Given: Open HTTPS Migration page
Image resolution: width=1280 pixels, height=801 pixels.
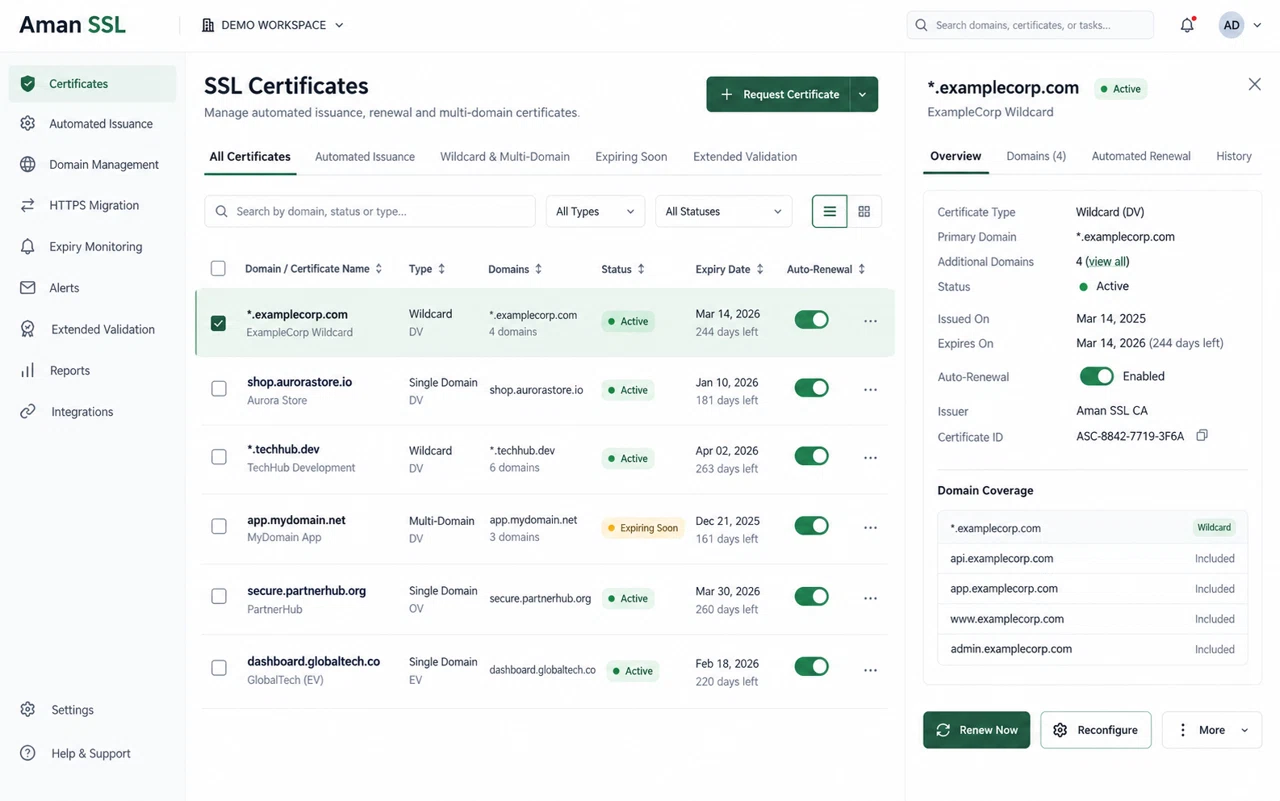Looking at the screenshot, I should (x=92, y=205).
